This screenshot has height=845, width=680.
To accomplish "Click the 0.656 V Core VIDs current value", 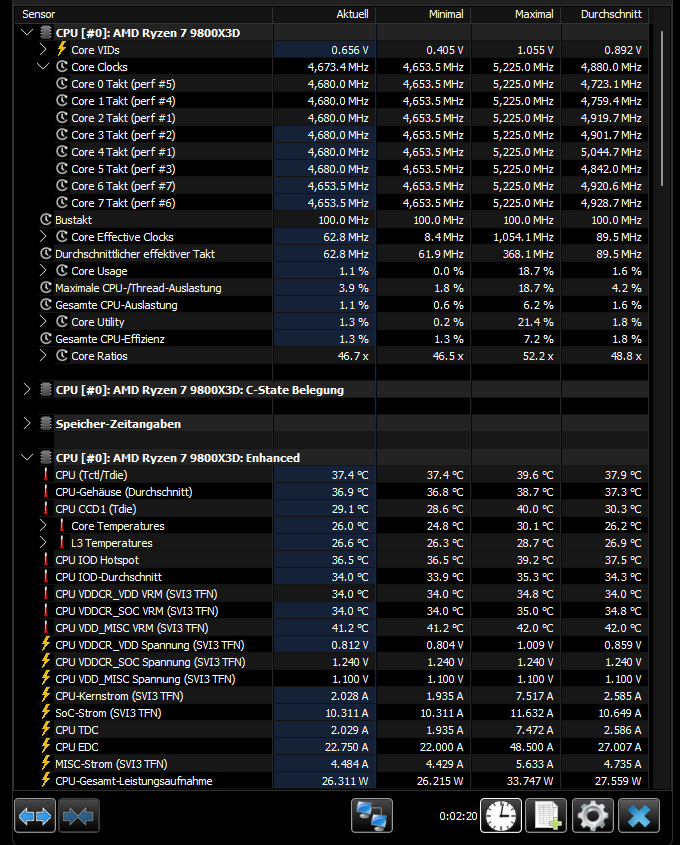I will click(350, 50).
